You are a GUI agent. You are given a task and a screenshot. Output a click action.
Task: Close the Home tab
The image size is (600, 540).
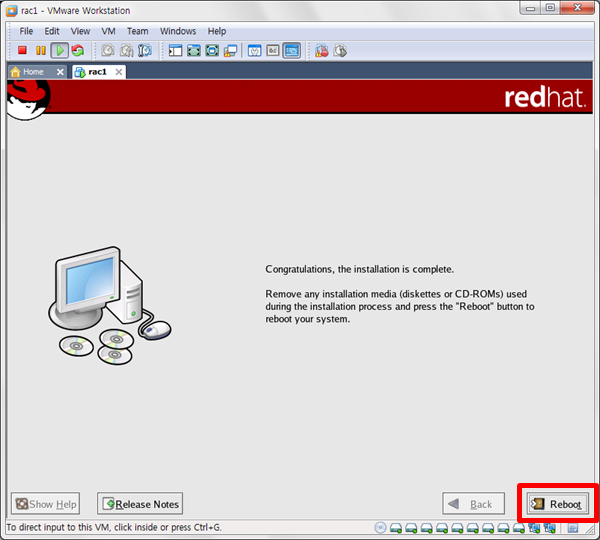pos(60,72)
